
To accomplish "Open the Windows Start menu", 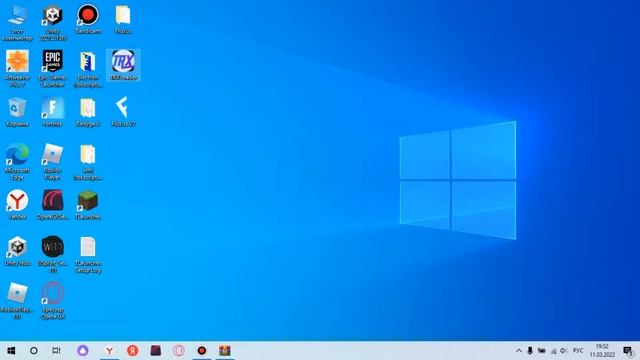I will [x=11, y=351].
